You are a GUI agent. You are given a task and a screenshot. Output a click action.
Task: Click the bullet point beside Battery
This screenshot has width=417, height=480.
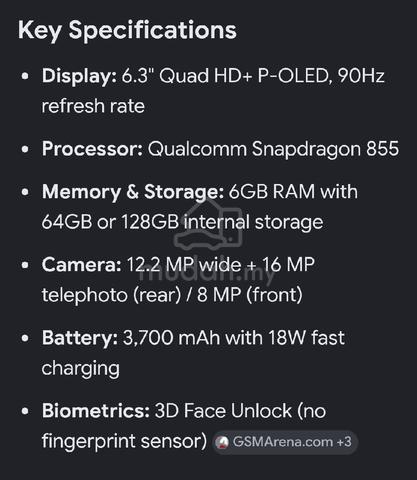[25, 338]
